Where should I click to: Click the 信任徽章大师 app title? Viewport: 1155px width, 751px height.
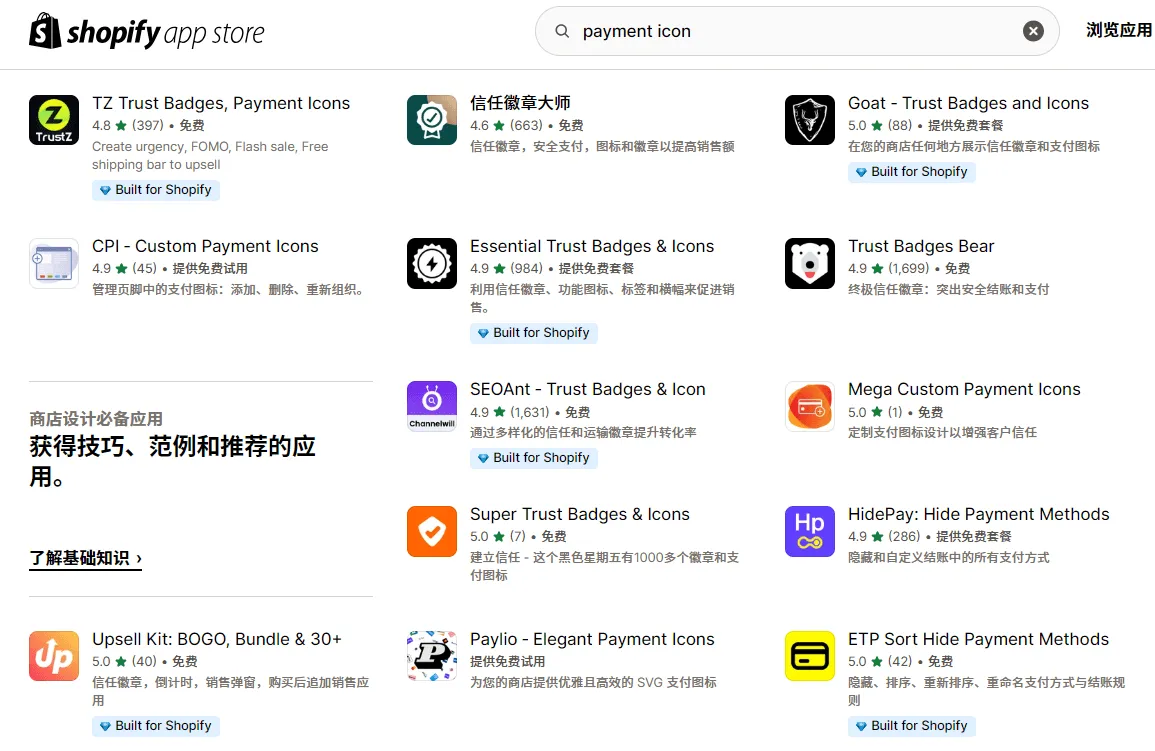[520, 103]
